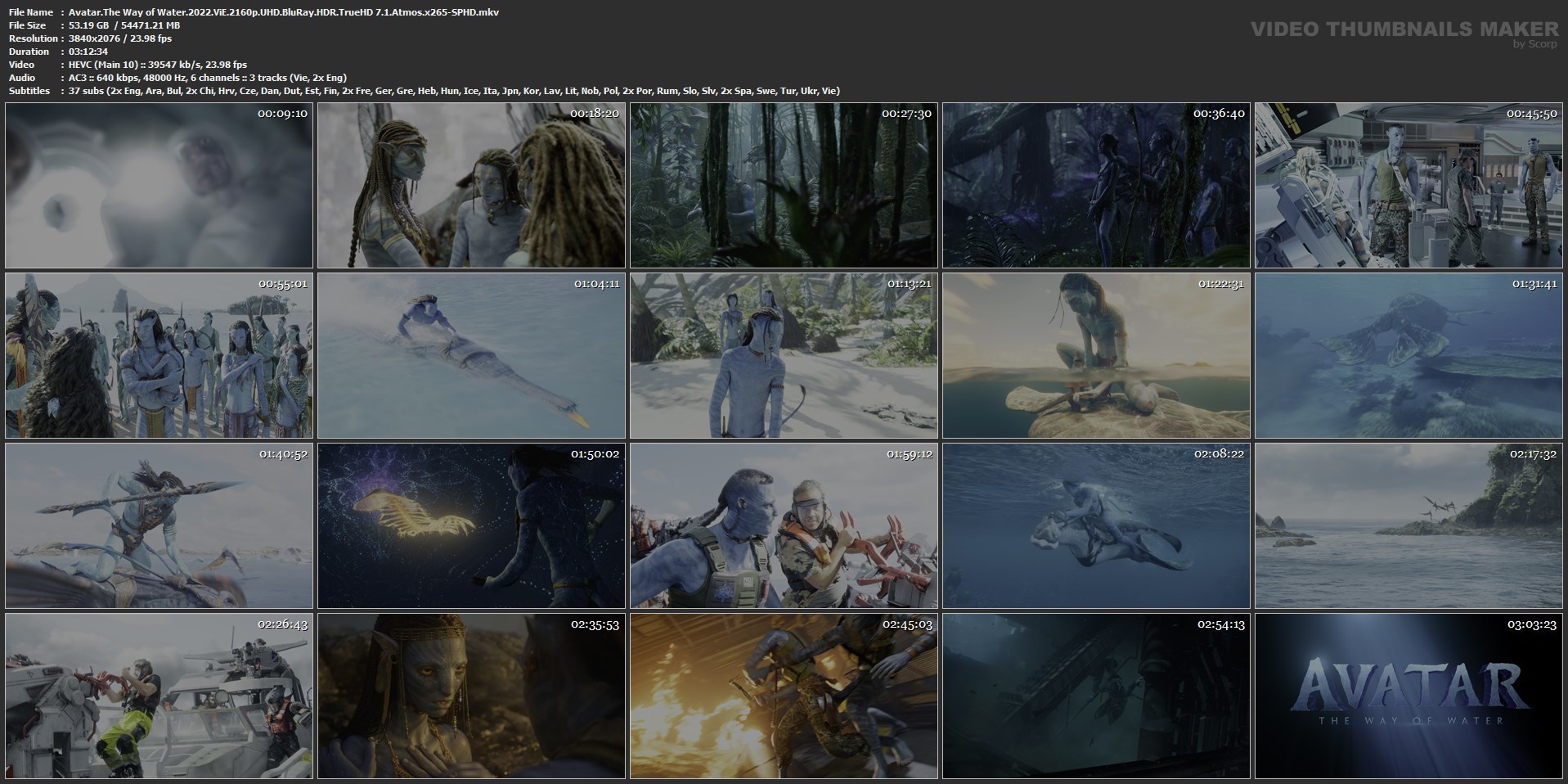Click the boat deck thumbnail at 02:26:43
Screen dimensions: 1568x784
[159, 696]
